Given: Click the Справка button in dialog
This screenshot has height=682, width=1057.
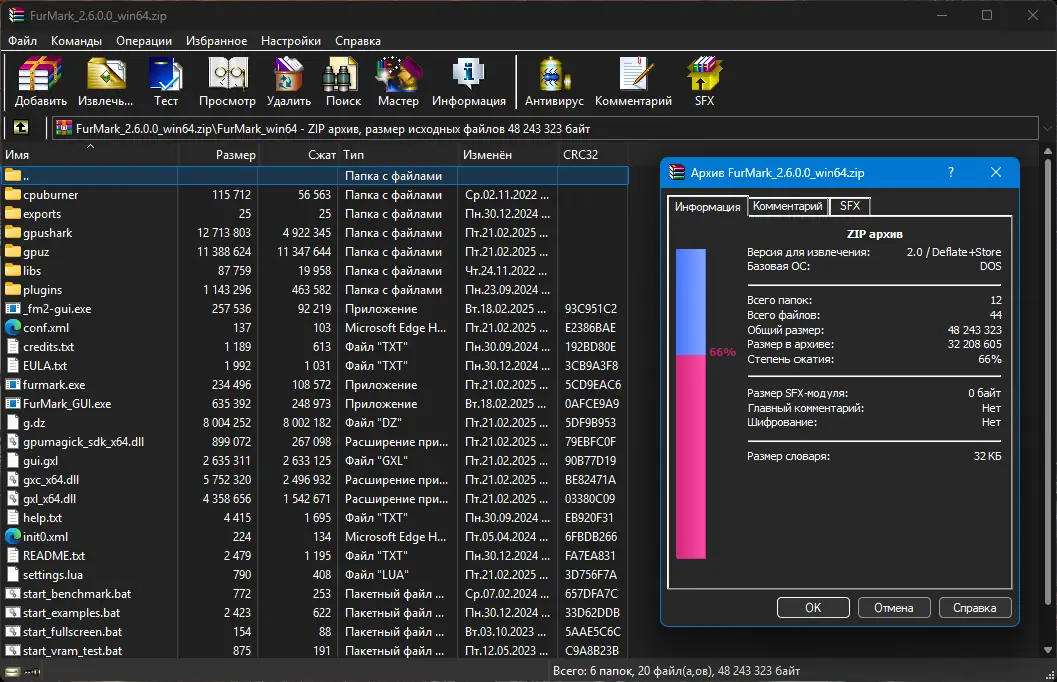Looking at the screenshot, I should (x=976, y=607).
